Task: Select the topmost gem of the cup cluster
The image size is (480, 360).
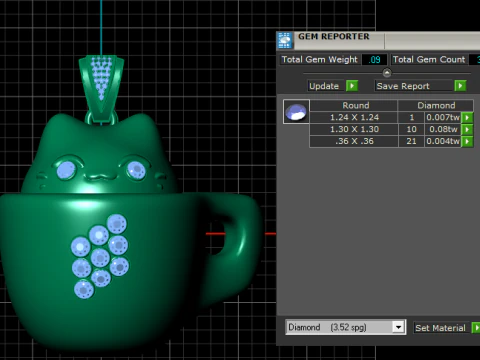Action: (117, 224)
